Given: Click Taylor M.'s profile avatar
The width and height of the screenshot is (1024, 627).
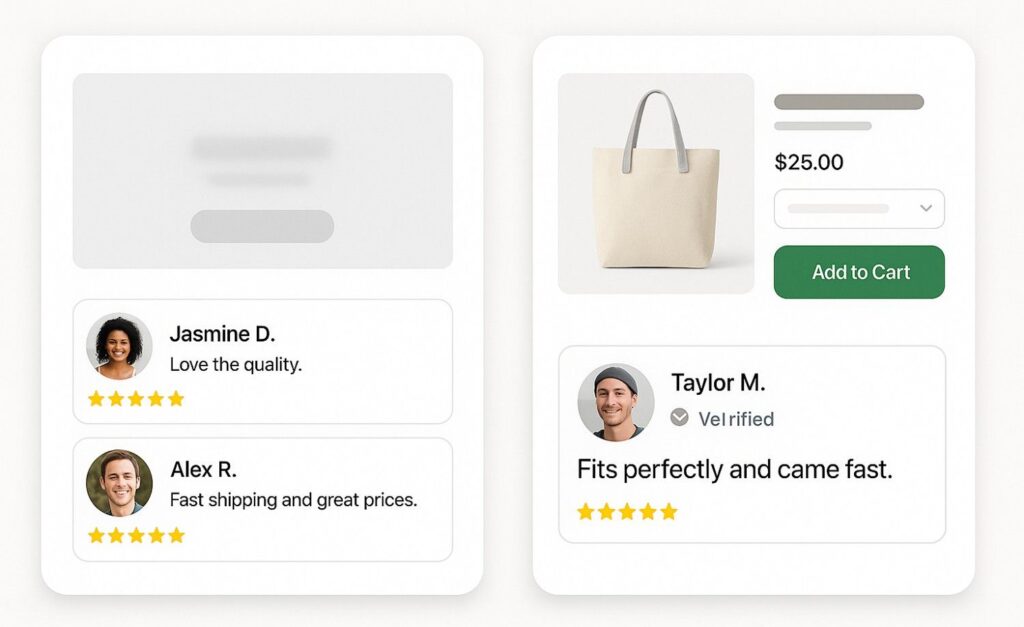Looking at the screenshot, I should [x=615, y=402].
